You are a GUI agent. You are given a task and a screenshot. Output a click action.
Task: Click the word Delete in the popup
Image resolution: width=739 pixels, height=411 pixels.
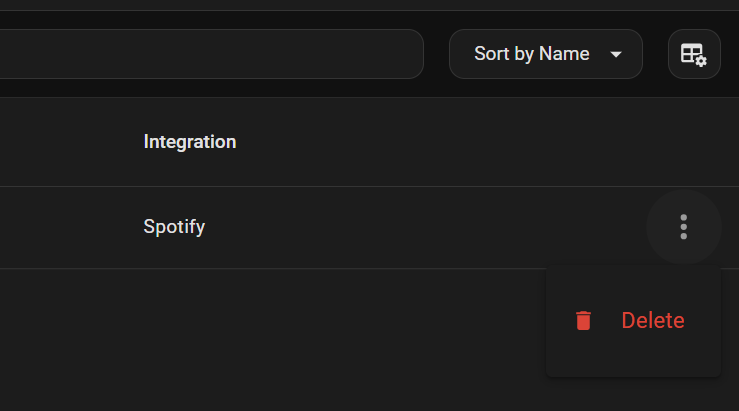pyautogui.click(x=653, y=321)
